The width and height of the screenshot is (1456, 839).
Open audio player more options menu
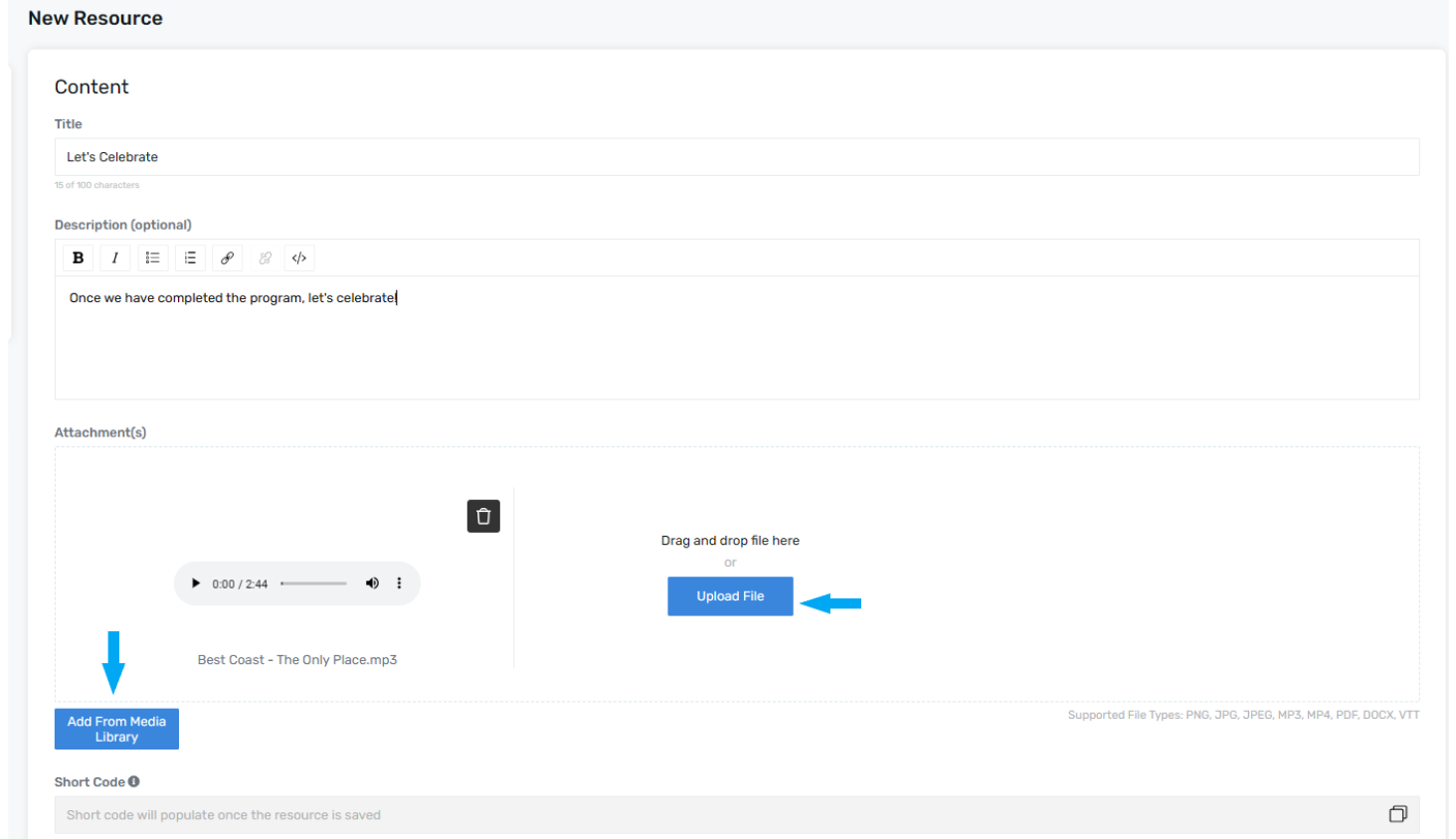[x=400, y=584]
